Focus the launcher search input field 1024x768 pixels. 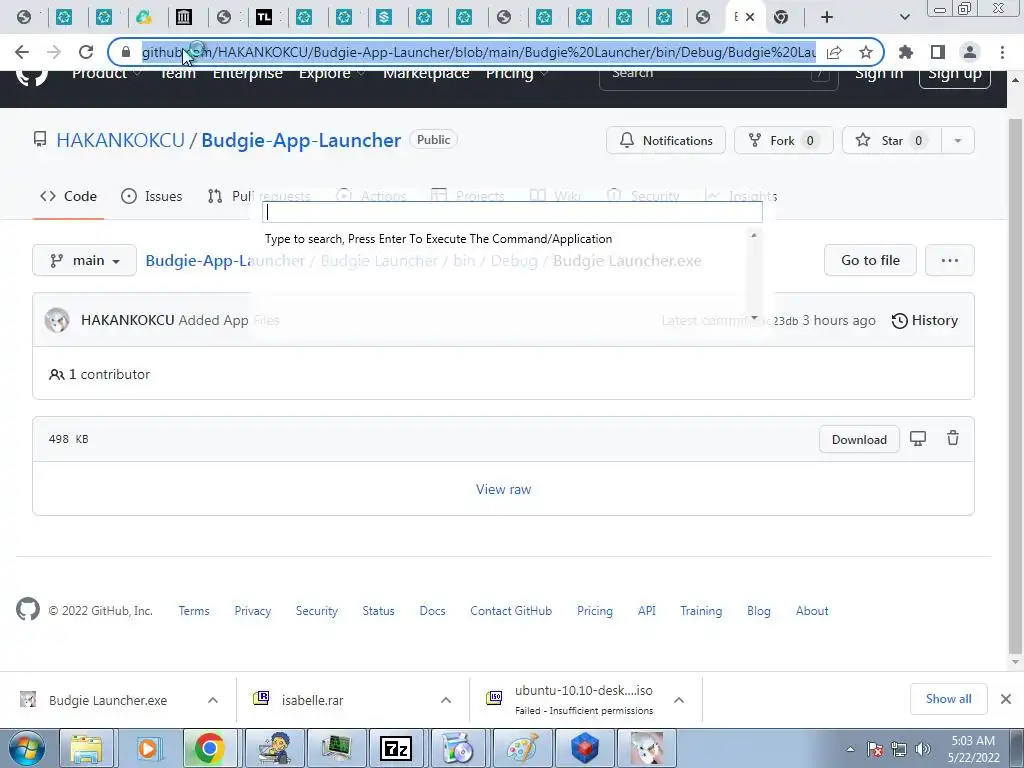tap(512, 212)
